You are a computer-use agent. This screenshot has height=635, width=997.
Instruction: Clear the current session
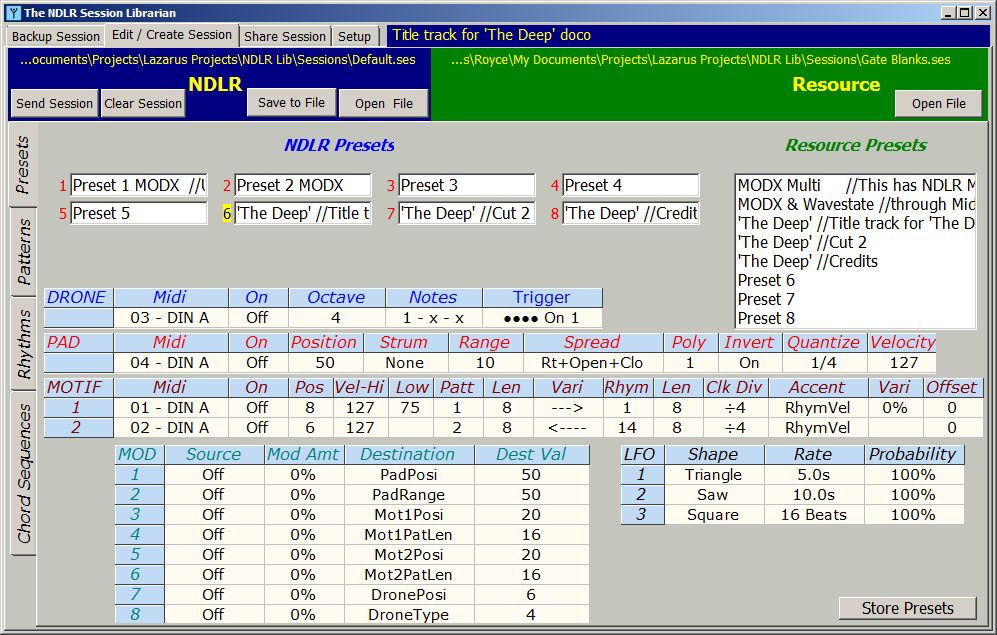142,102
